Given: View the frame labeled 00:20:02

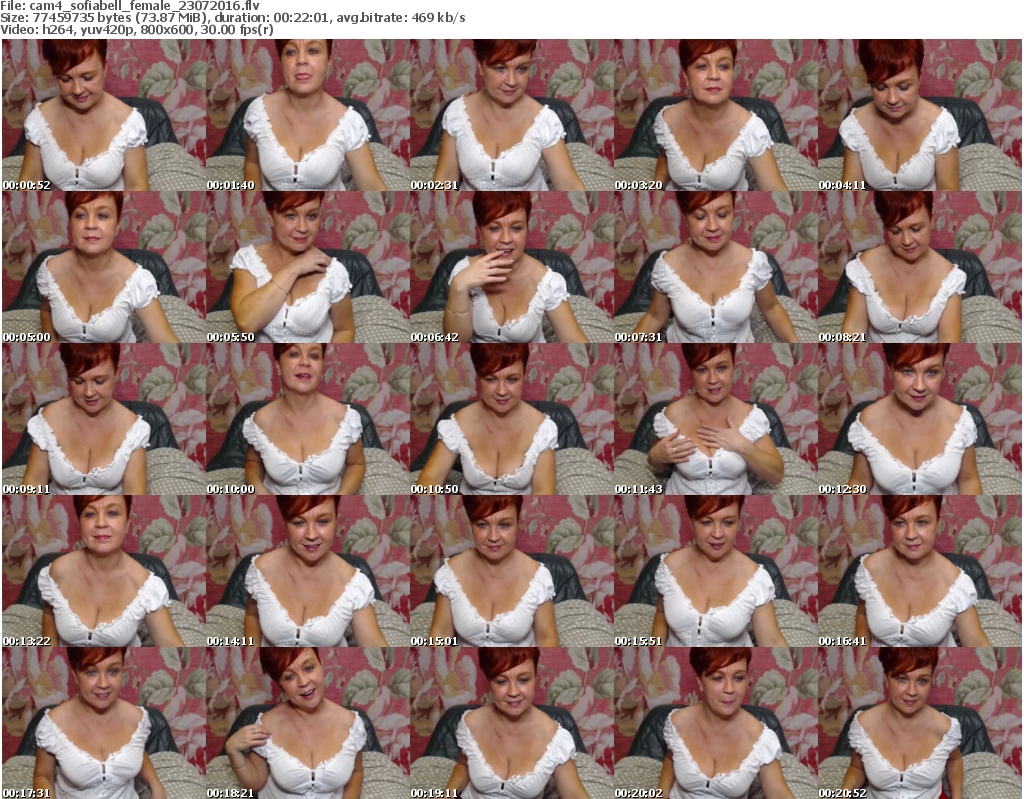Looking at the screenshot, I should coord(716,723).
